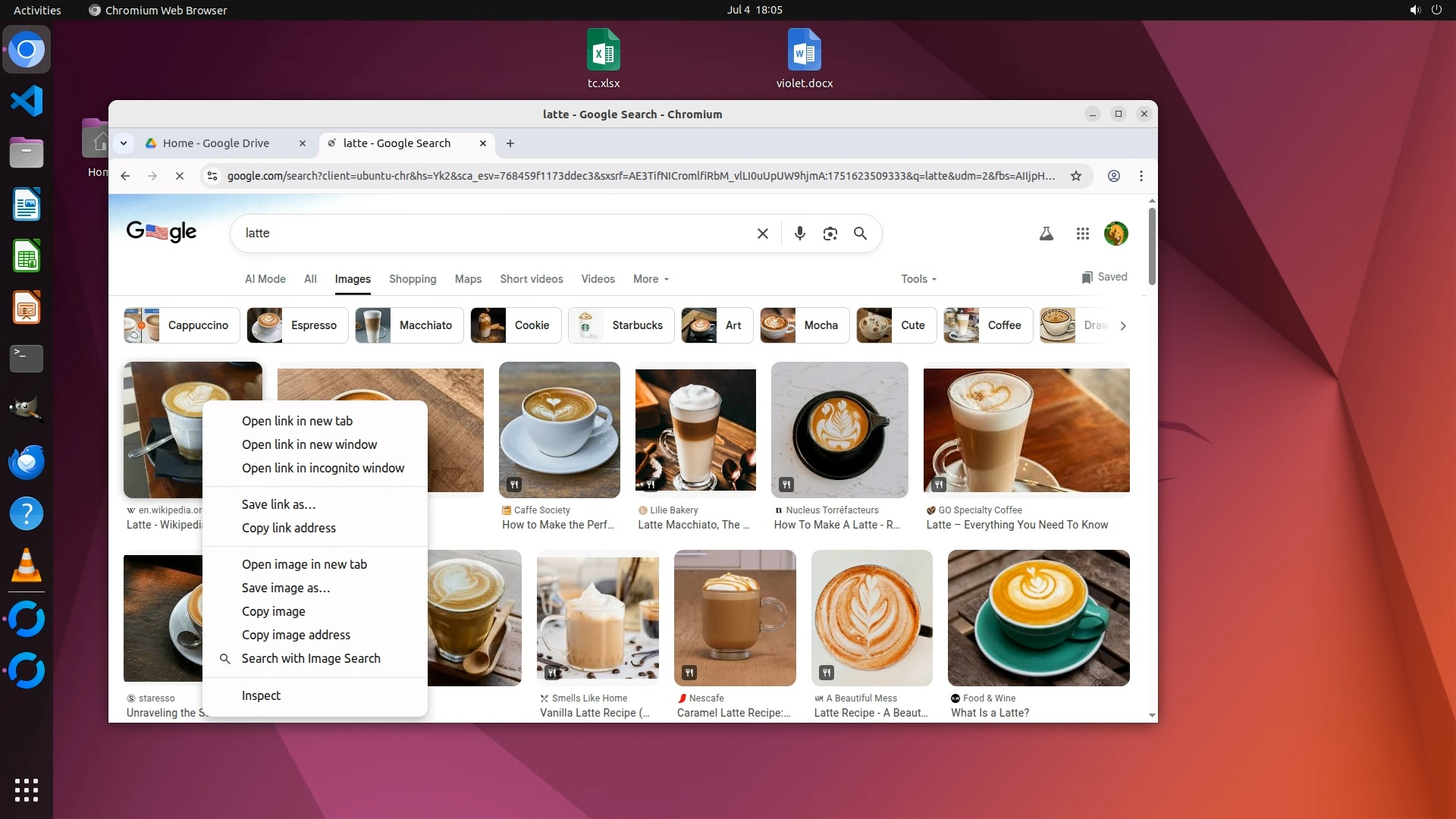The image size is (1456, 819).
Task: Clear the search box with X icon
Action: [x=762, y=234]
